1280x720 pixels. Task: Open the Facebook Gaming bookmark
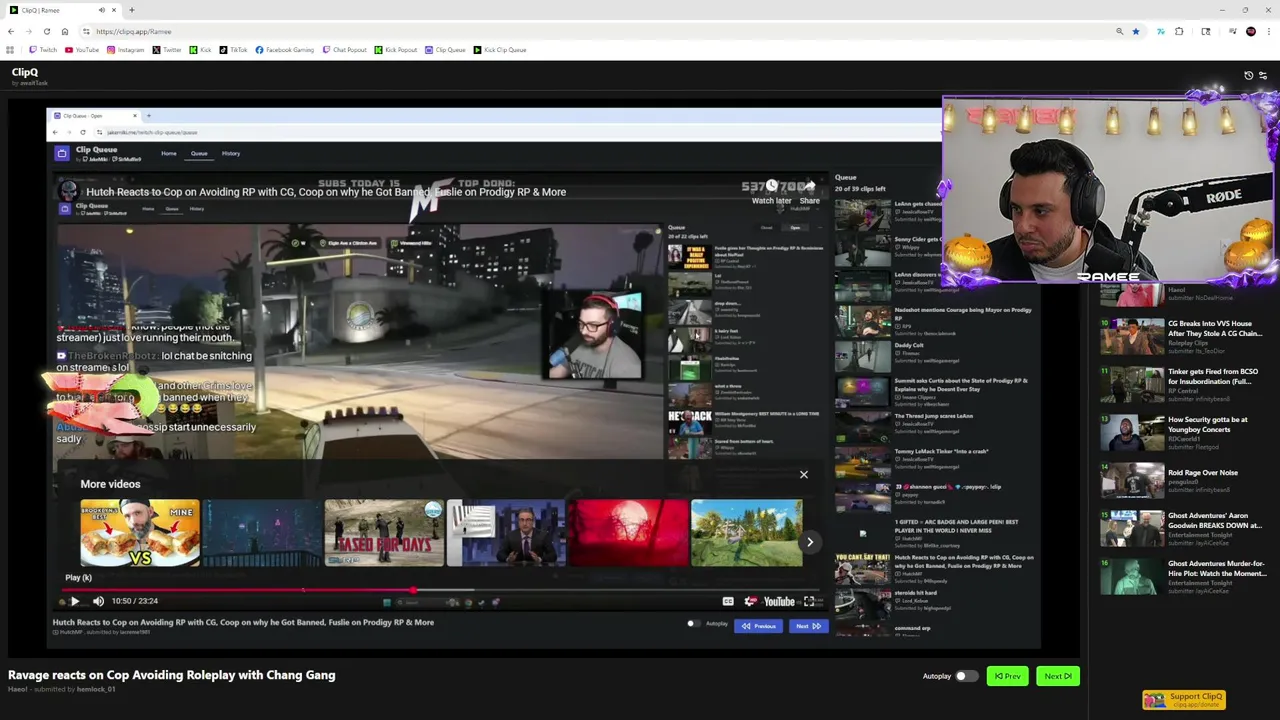[284, 50]
